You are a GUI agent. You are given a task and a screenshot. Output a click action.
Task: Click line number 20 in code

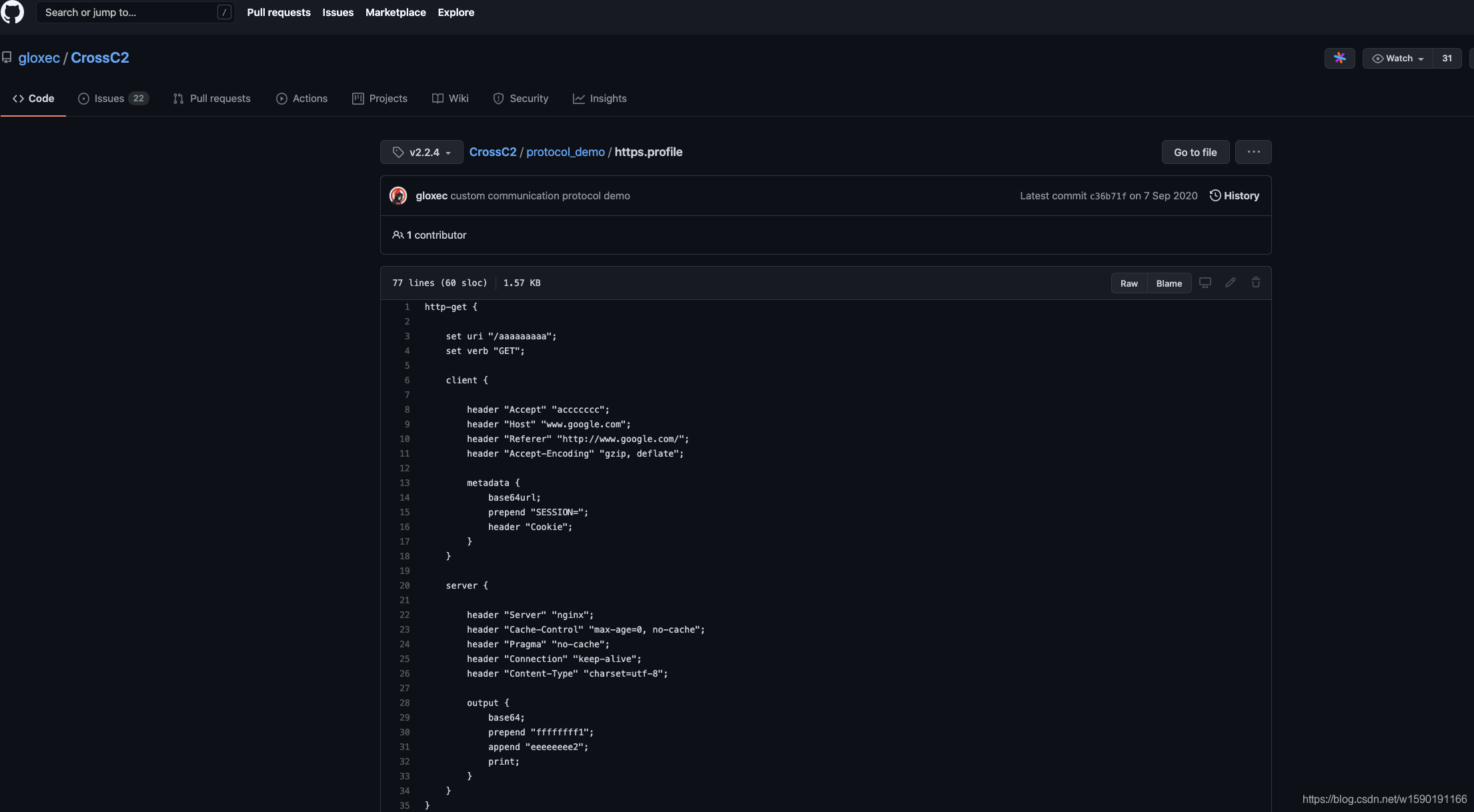pyautogui.click(x=404, y=585)
